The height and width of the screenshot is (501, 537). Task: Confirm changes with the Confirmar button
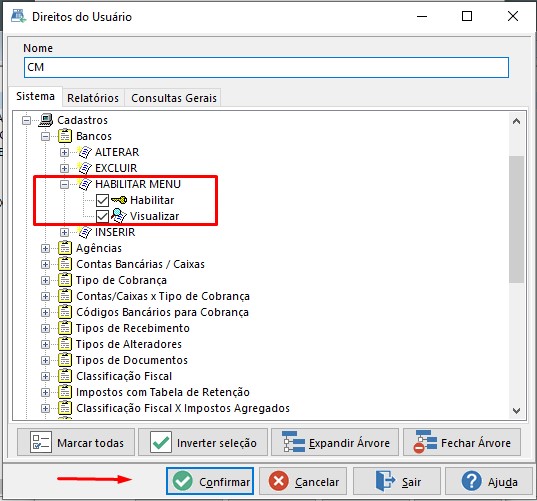coord(210,481)
